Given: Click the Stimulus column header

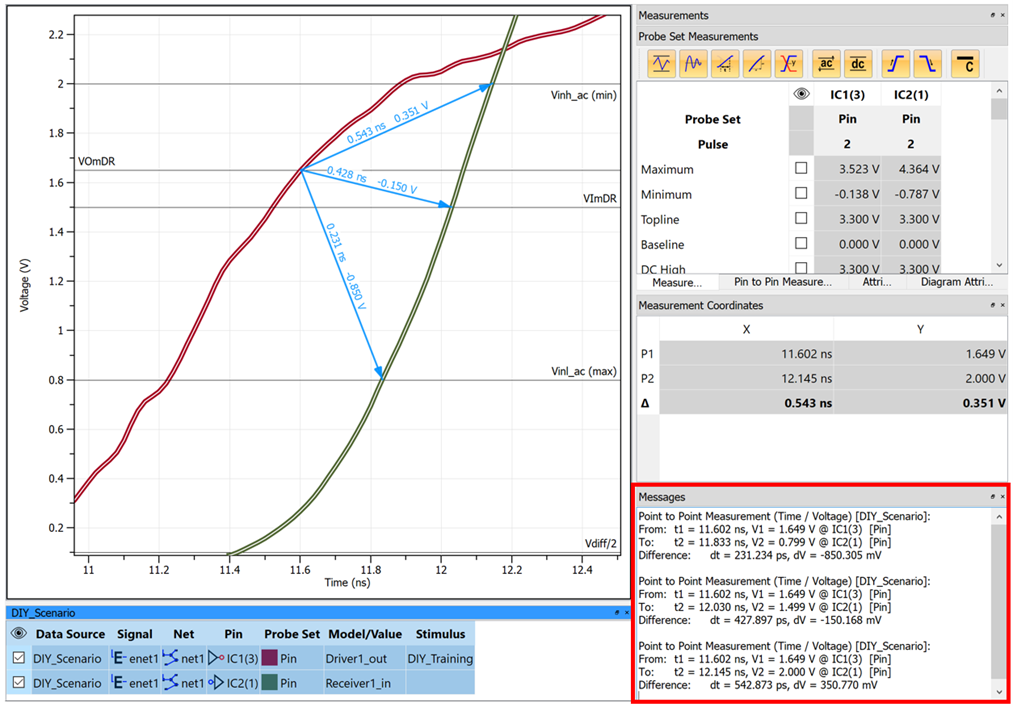Looking at the screenshot, I should [440, 634].
